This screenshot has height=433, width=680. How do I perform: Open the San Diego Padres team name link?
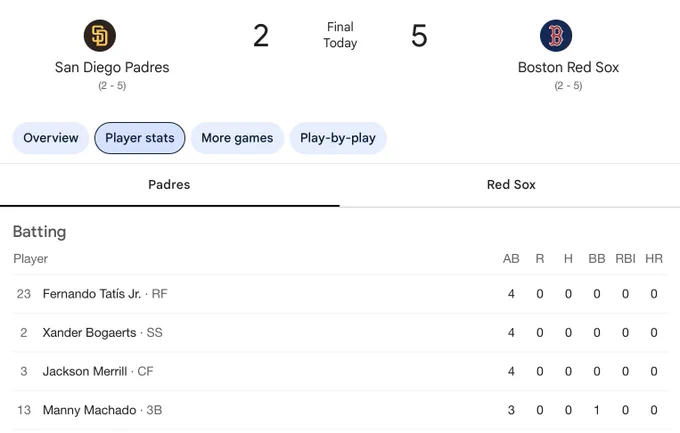pos(112,67)
